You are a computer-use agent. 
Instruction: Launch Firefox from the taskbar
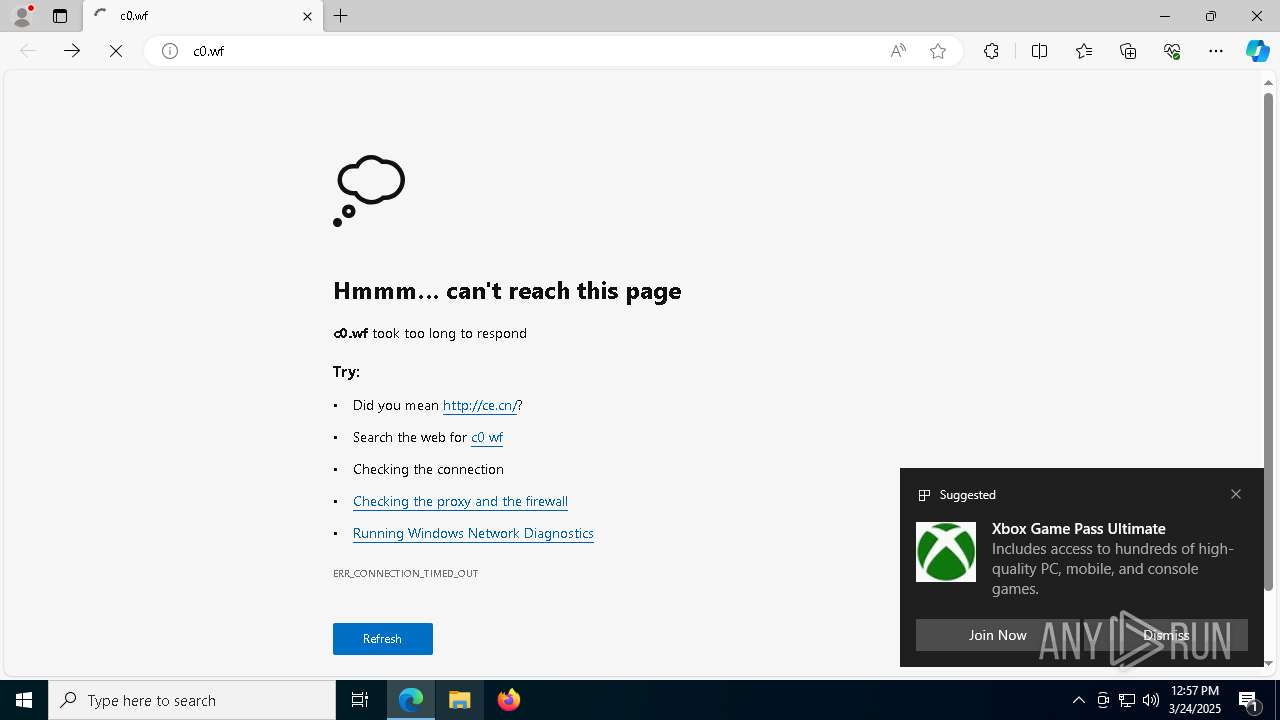[509, 700]
